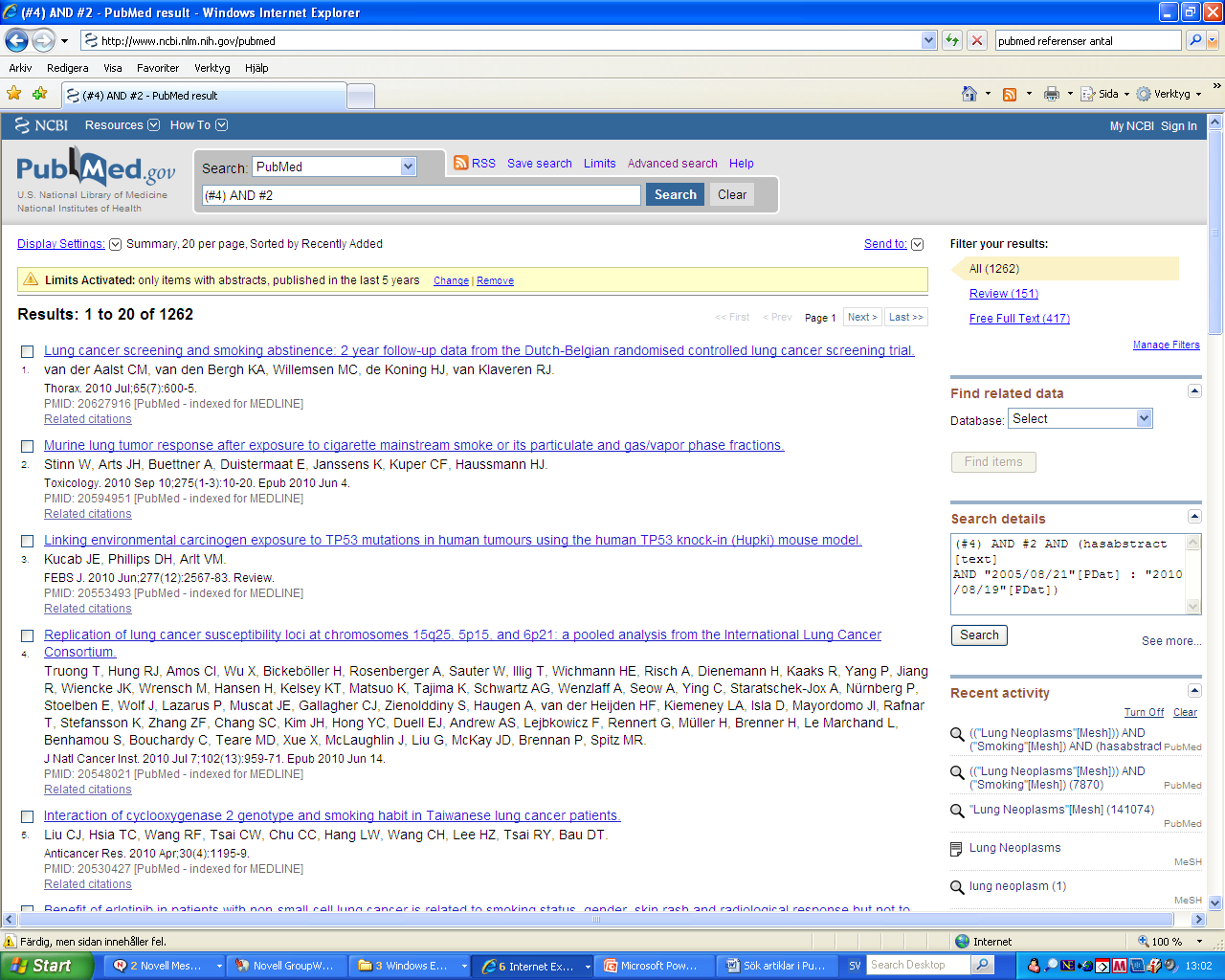The image size is (1225, 980).
Task: Open Novell GroupWise taskbar button
Action: [286, 966]
